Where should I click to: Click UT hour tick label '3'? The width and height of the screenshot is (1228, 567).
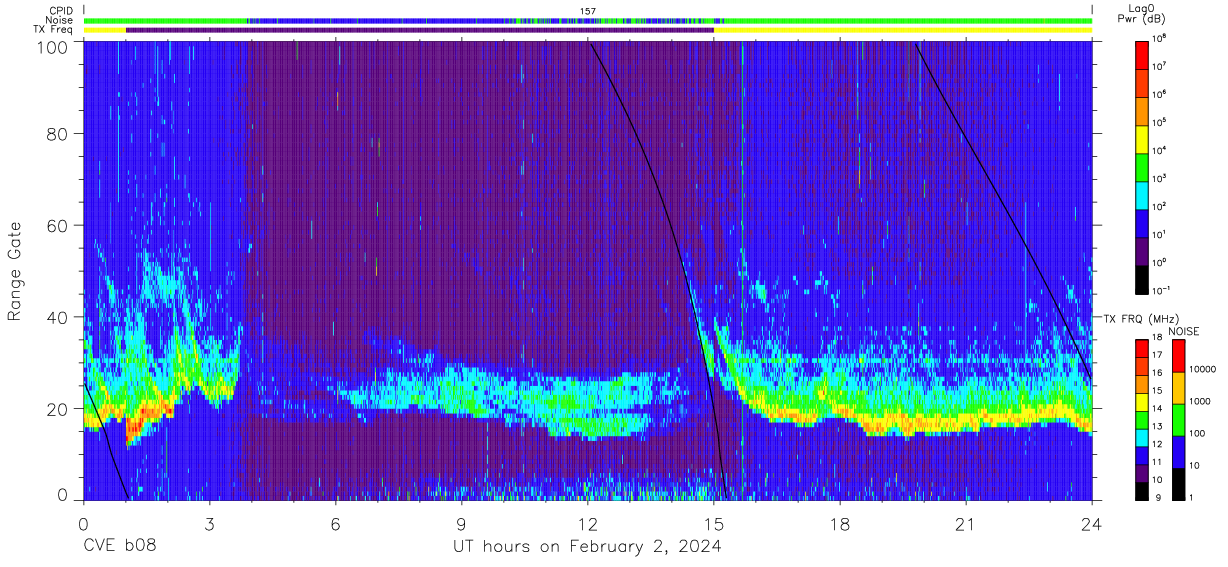click(x=209, y=523)
